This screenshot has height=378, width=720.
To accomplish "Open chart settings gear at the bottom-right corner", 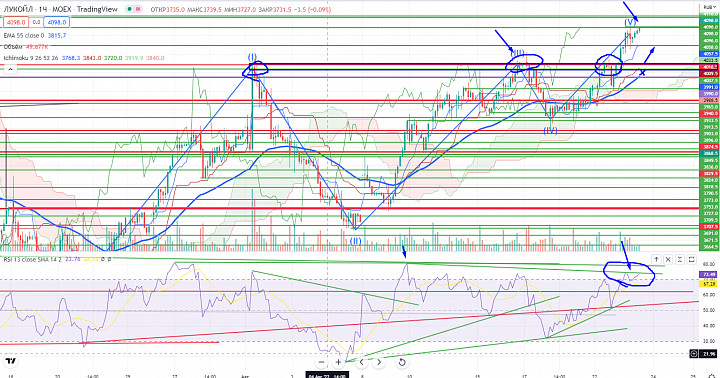I will (712, 376).
